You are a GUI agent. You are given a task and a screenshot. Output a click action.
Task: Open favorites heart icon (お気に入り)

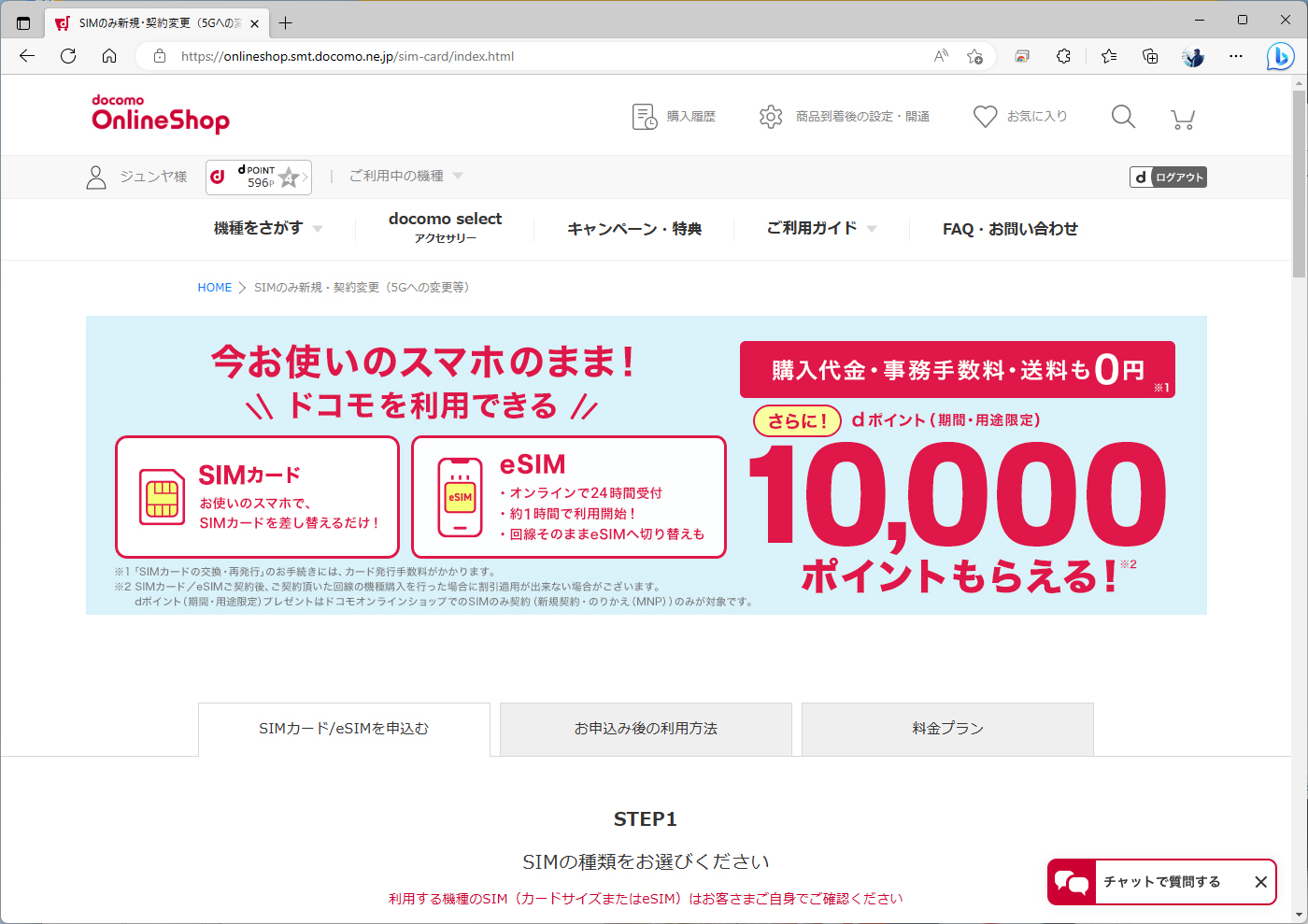pos(985,117)
